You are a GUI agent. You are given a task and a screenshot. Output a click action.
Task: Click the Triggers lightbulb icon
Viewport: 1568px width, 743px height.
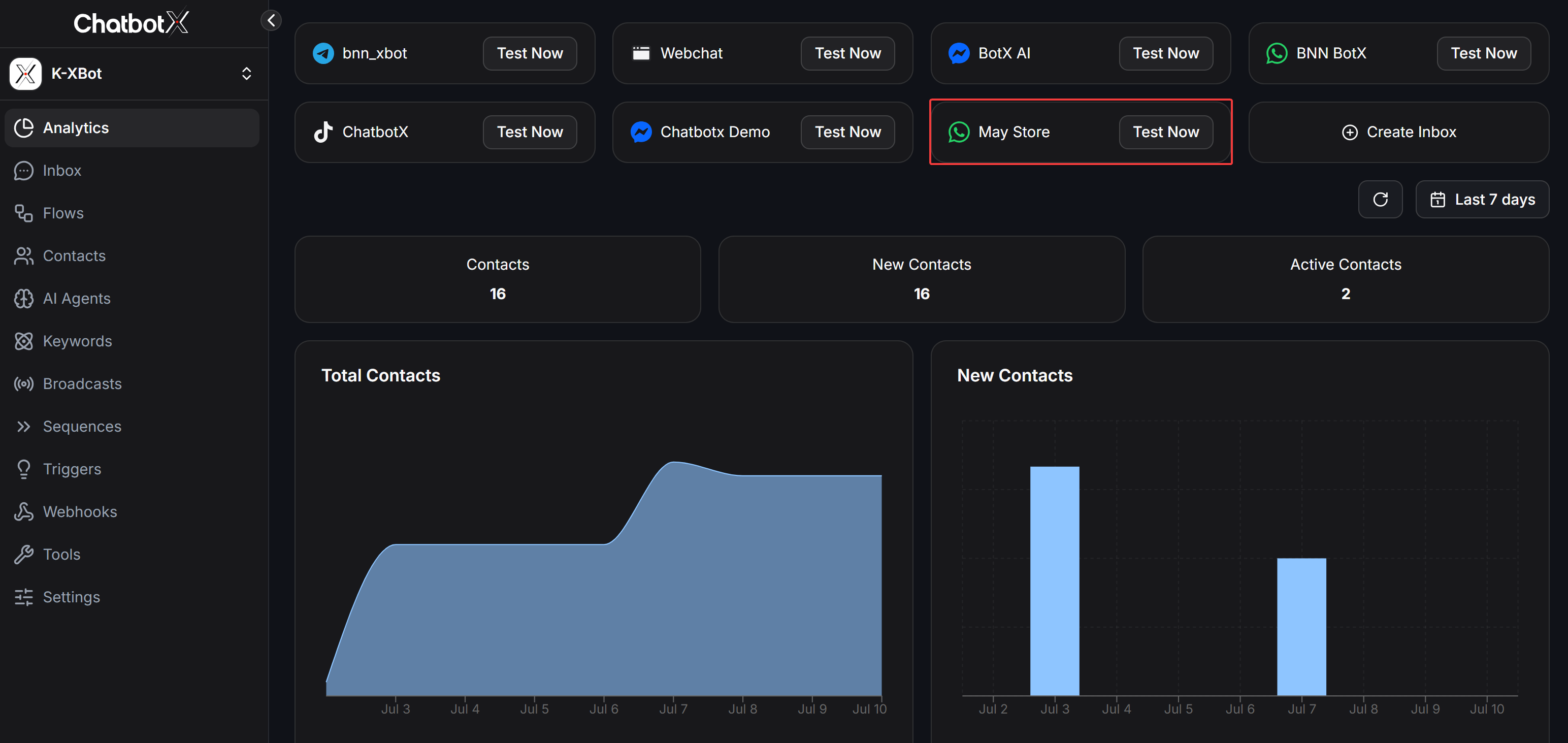(x=24, y=469)
